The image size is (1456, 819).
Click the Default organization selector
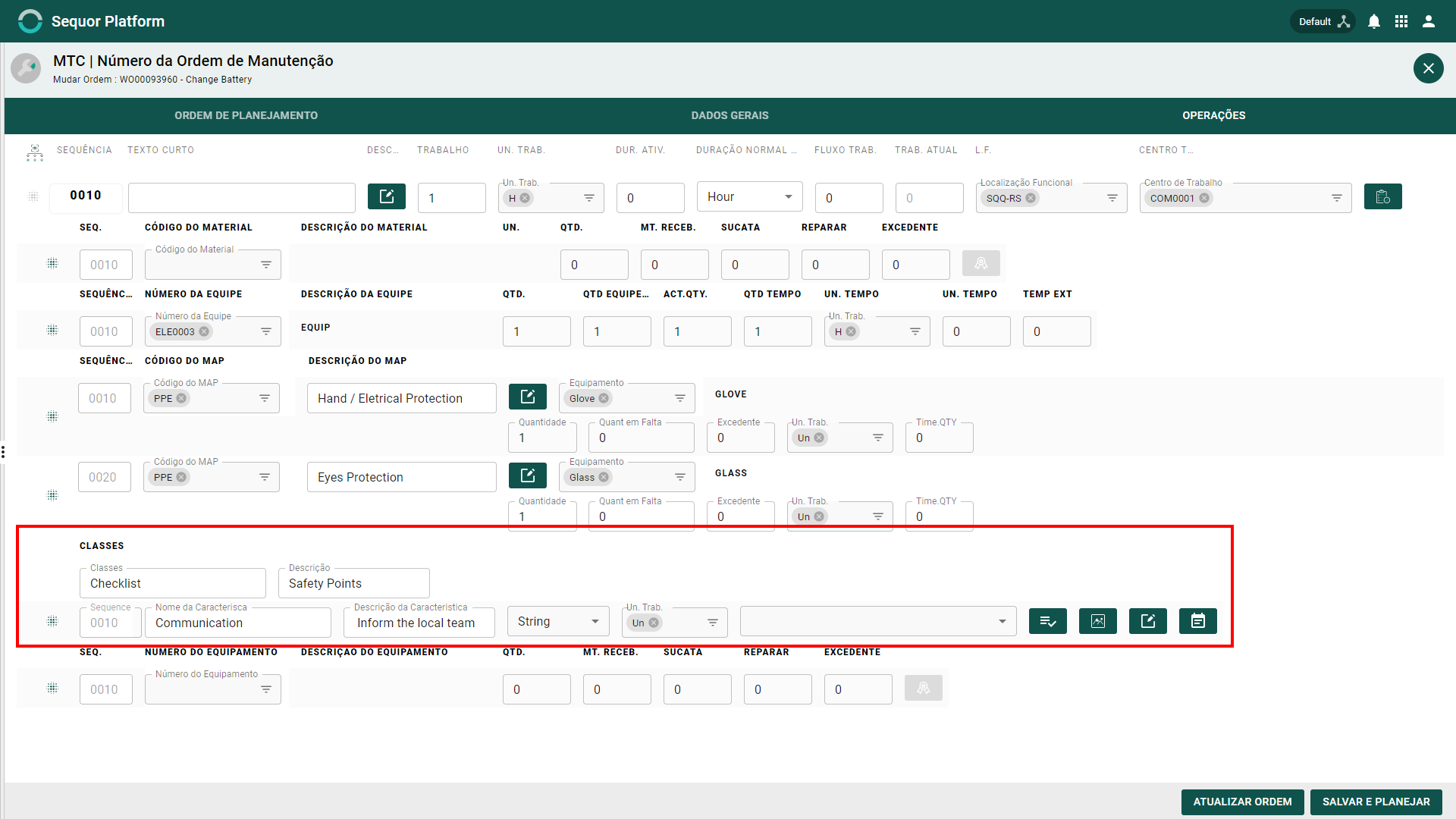click(1323, 21)
